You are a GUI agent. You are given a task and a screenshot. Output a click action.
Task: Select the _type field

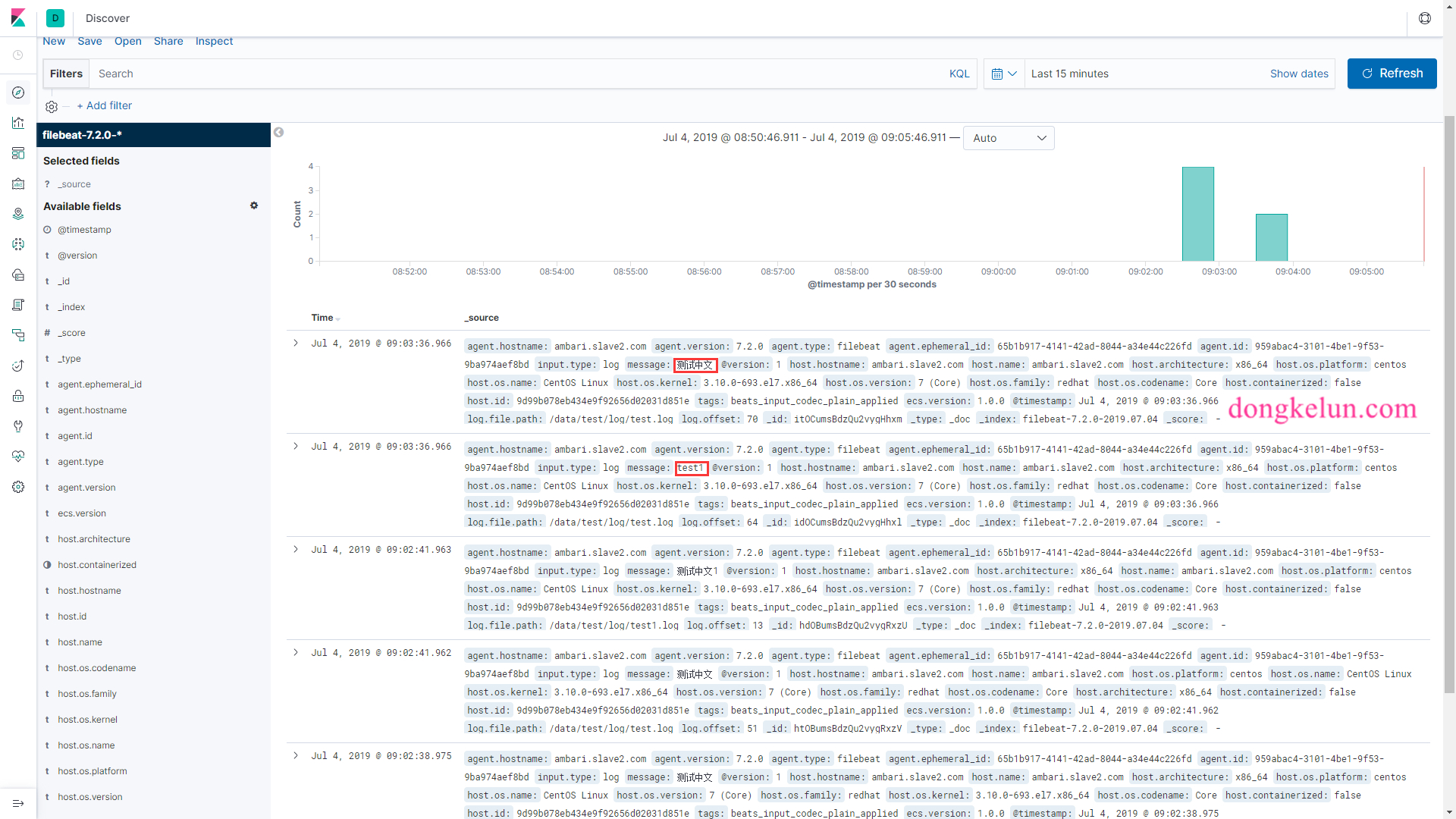click(x=69, y=359)
